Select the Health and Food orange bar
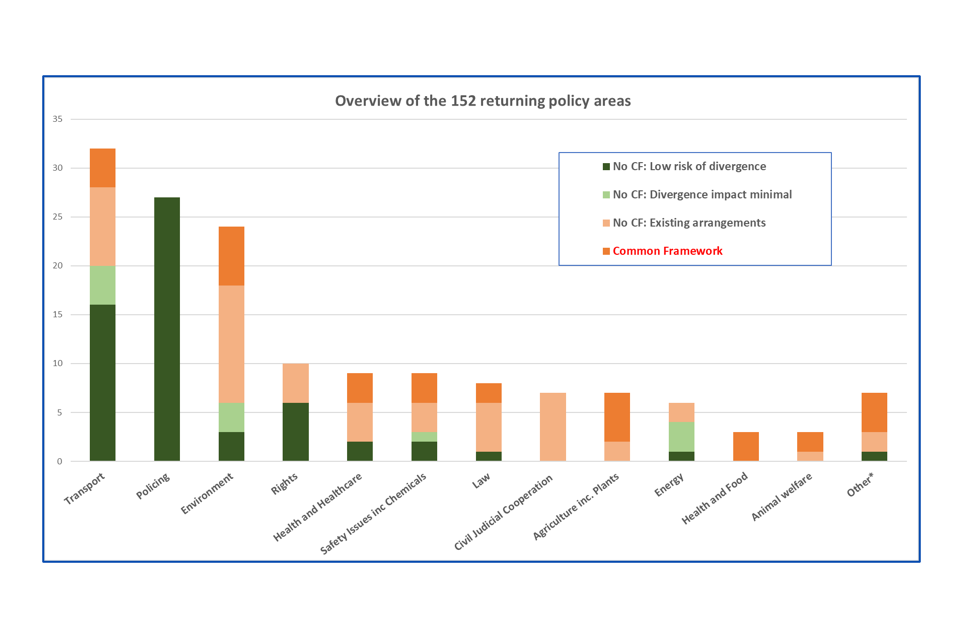960x640 pixels. (x=746, y=446)
